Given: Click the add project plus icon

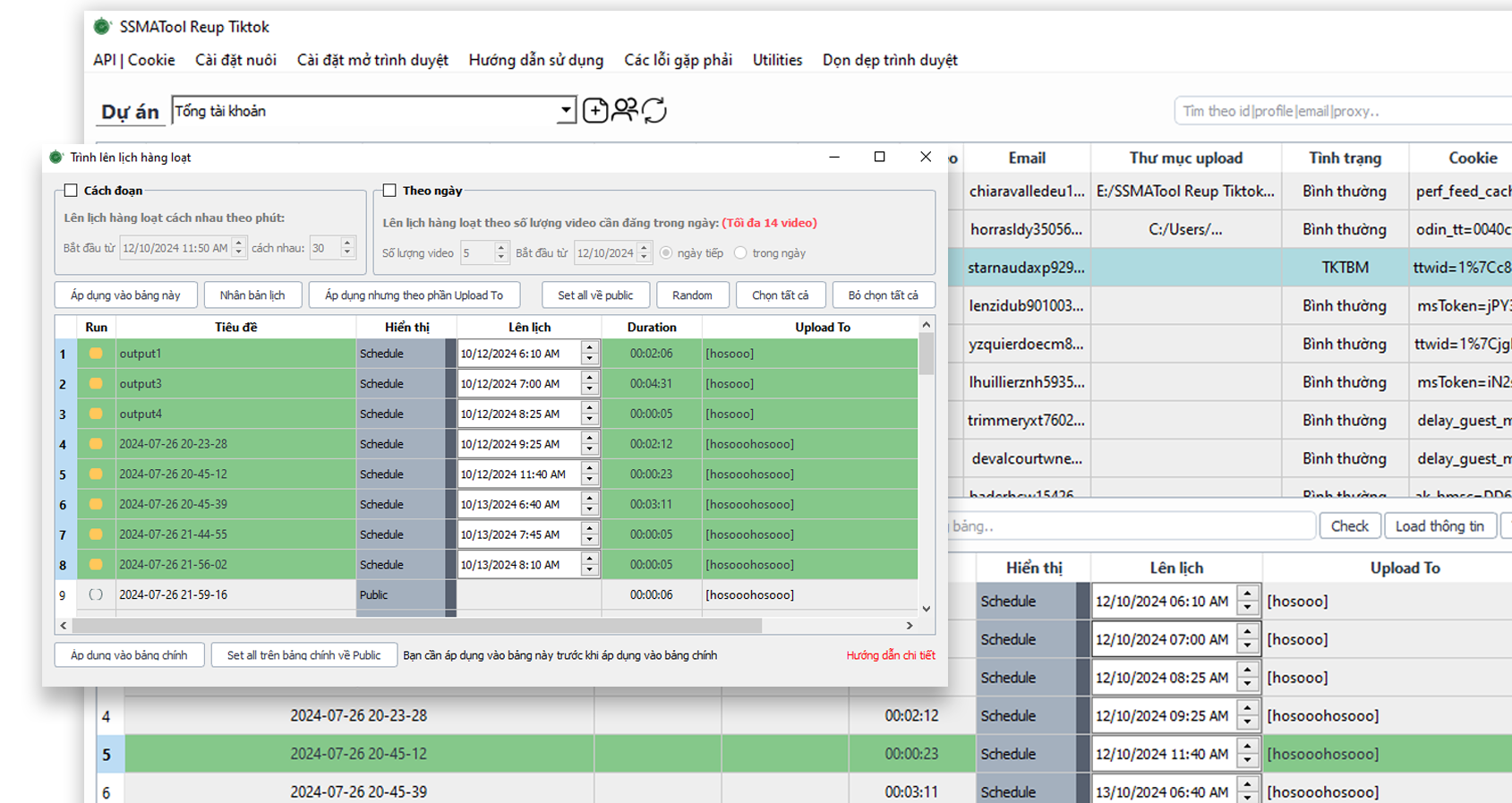Looking at the screenshot, I should click(x=595, y=111).
